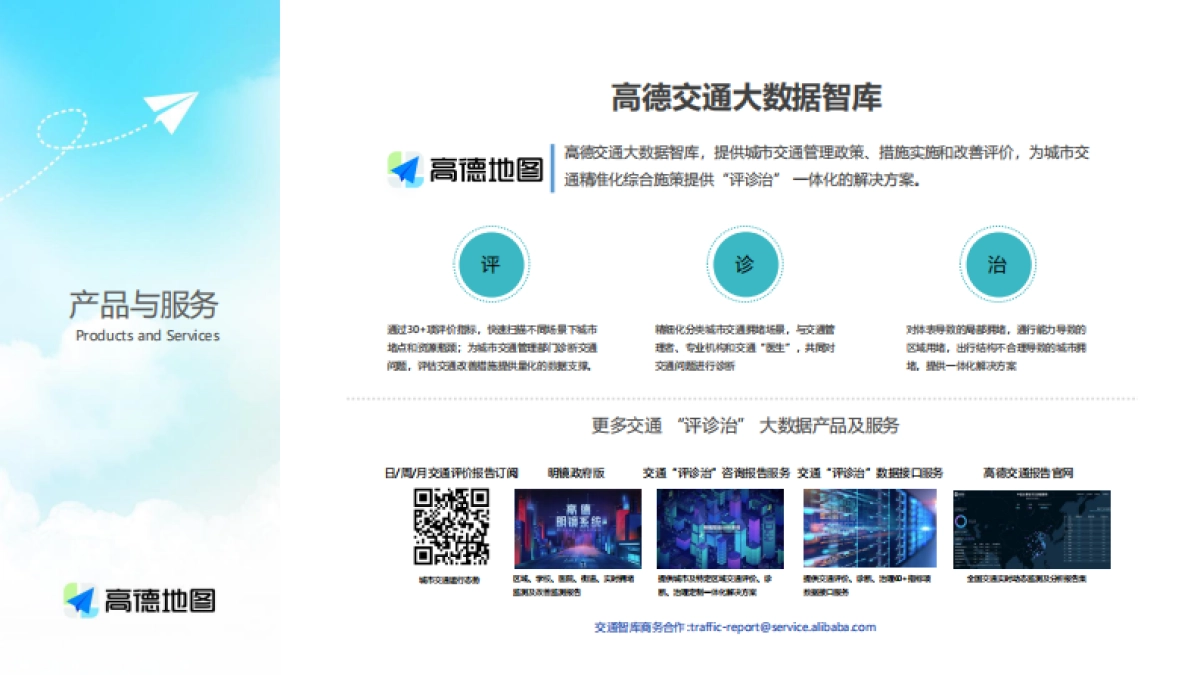
Task: Open the 交通"评诊治"咨询报告服务 thumbnail
Action: click(x=718, y=527)
